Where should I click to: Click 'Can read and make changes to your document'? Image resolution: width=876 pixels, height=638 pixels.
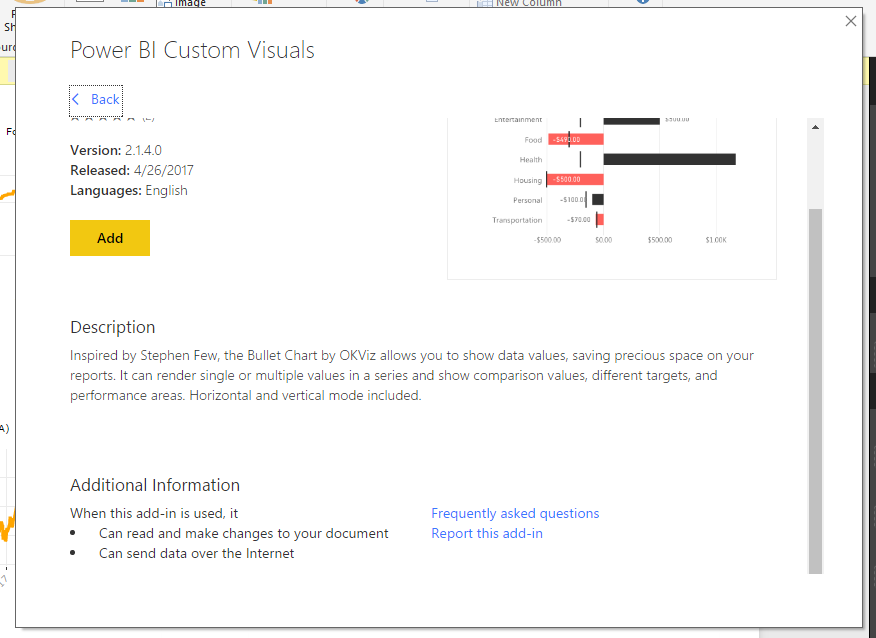coord(243,534)
